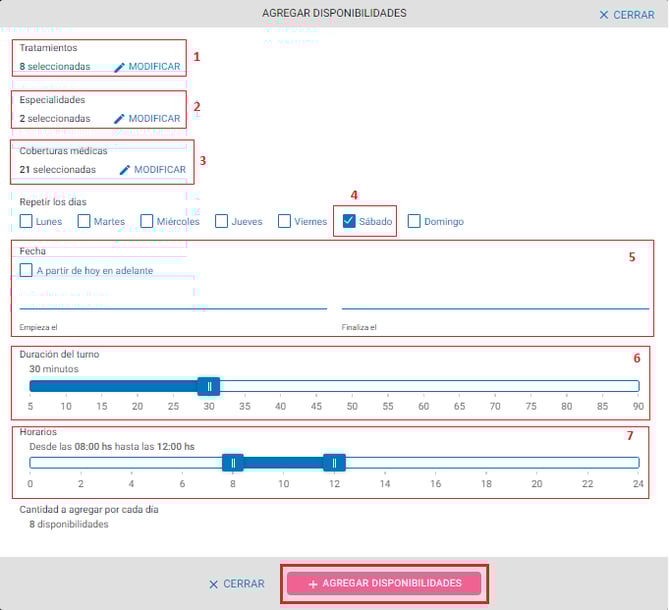Click the 08:00 start time slider handle
The height and width of the screenshot is (610, 670).
click(232, 462)
